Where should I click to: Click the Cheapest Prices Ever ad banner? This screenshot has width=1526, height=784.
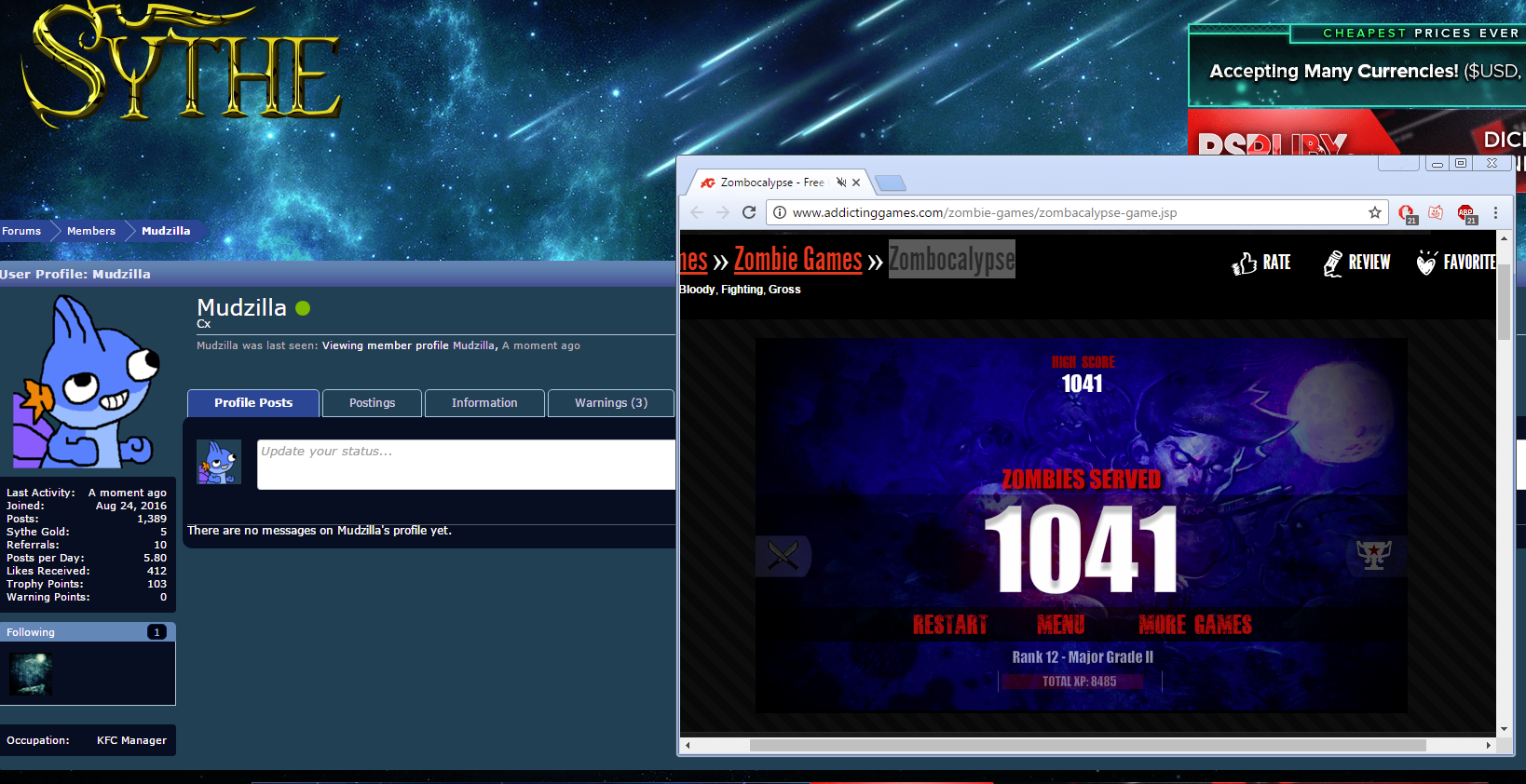(x=1357, y=65)
